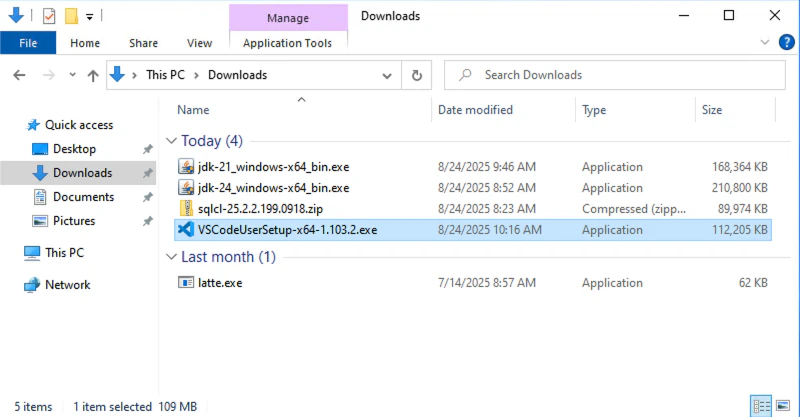Image resolution: width=800 pixels, height=417 pixels.
Task: Open the address bar history dropdown
Action: (x=387, y=76)
